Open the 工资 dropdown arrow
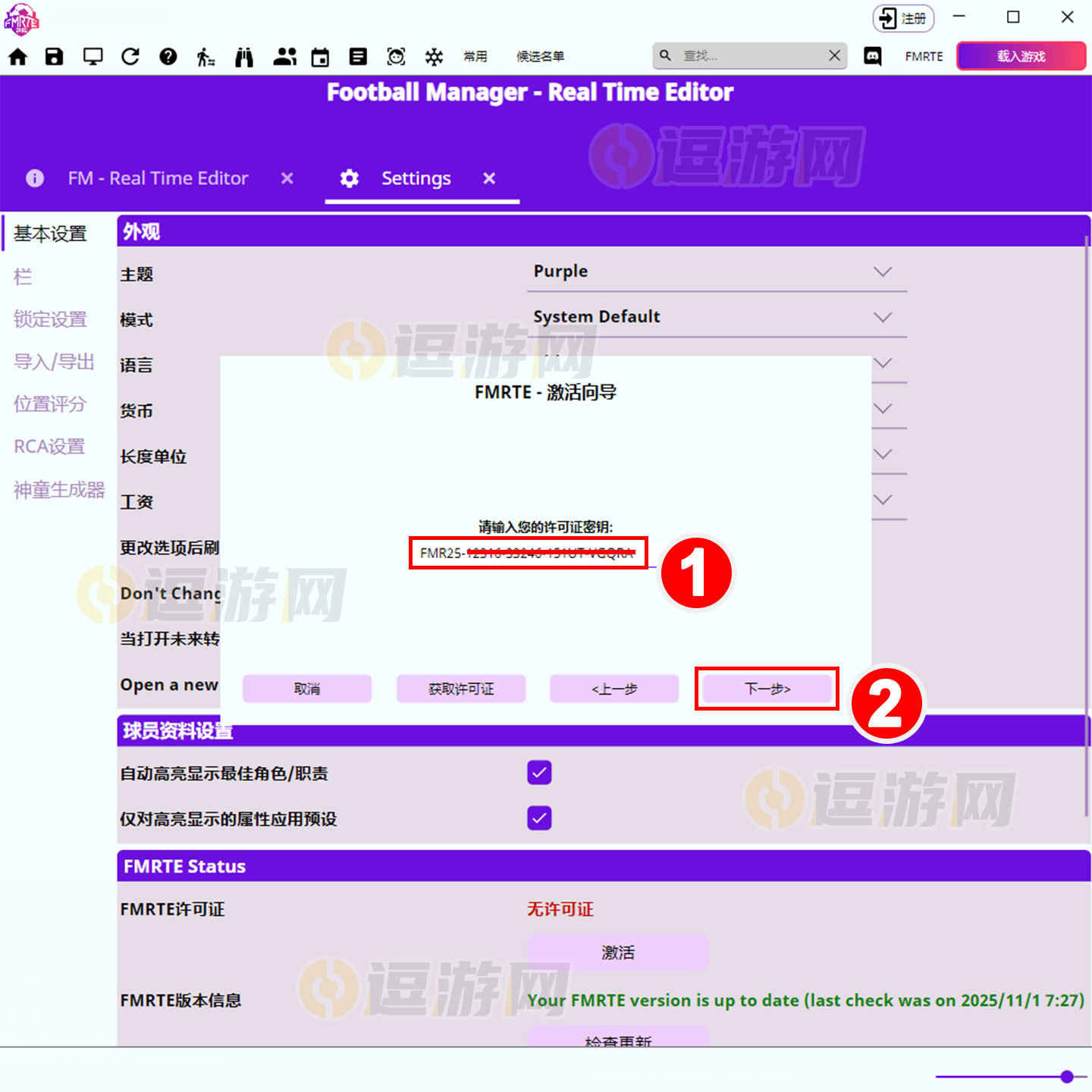This screenshot has width=1092, height=1092. click(x=883, y=500)
